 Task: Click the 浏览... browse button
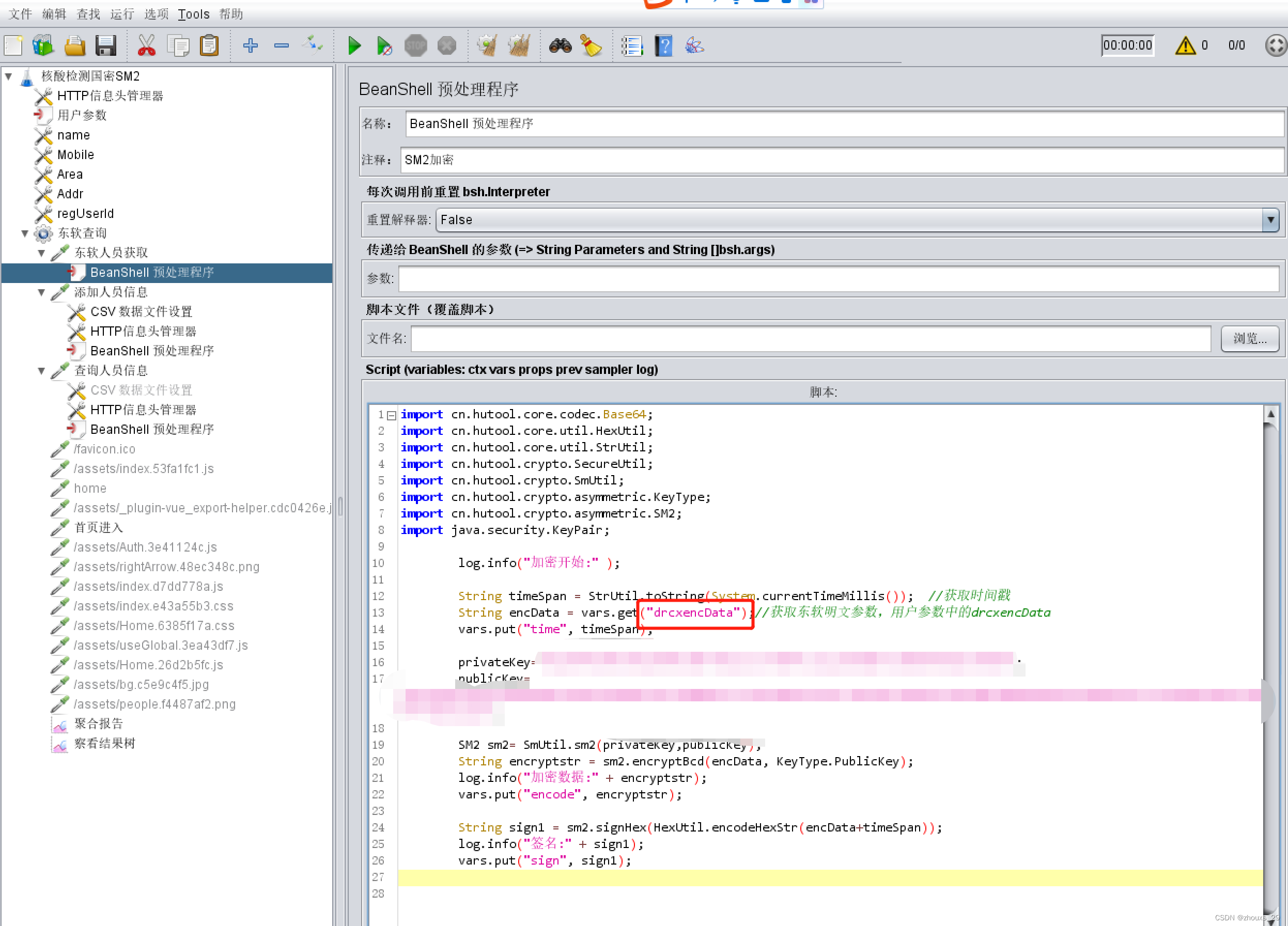pos(1249,338)
